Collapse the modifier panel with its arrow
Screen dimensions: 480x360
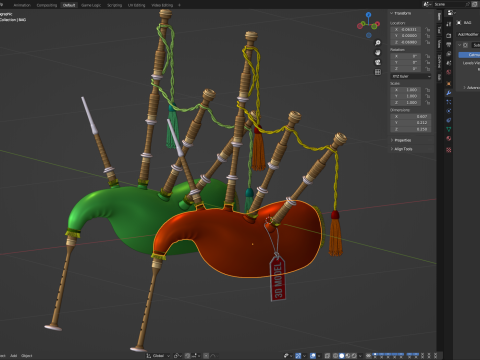point(460,45)
